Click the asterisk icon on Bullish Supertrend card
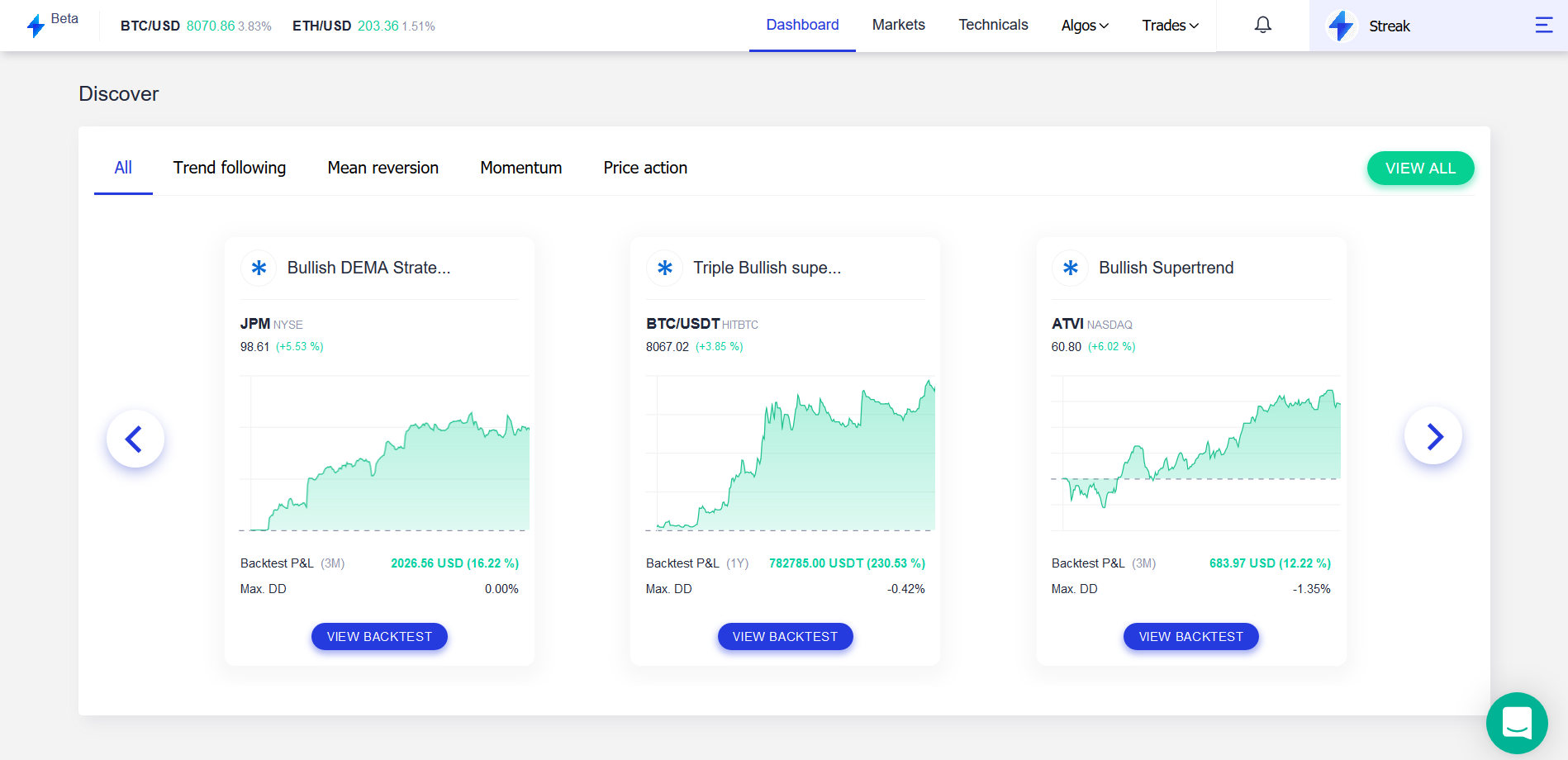The image size is (1568, 760). pyautogui.click(x=1071, y=268)
